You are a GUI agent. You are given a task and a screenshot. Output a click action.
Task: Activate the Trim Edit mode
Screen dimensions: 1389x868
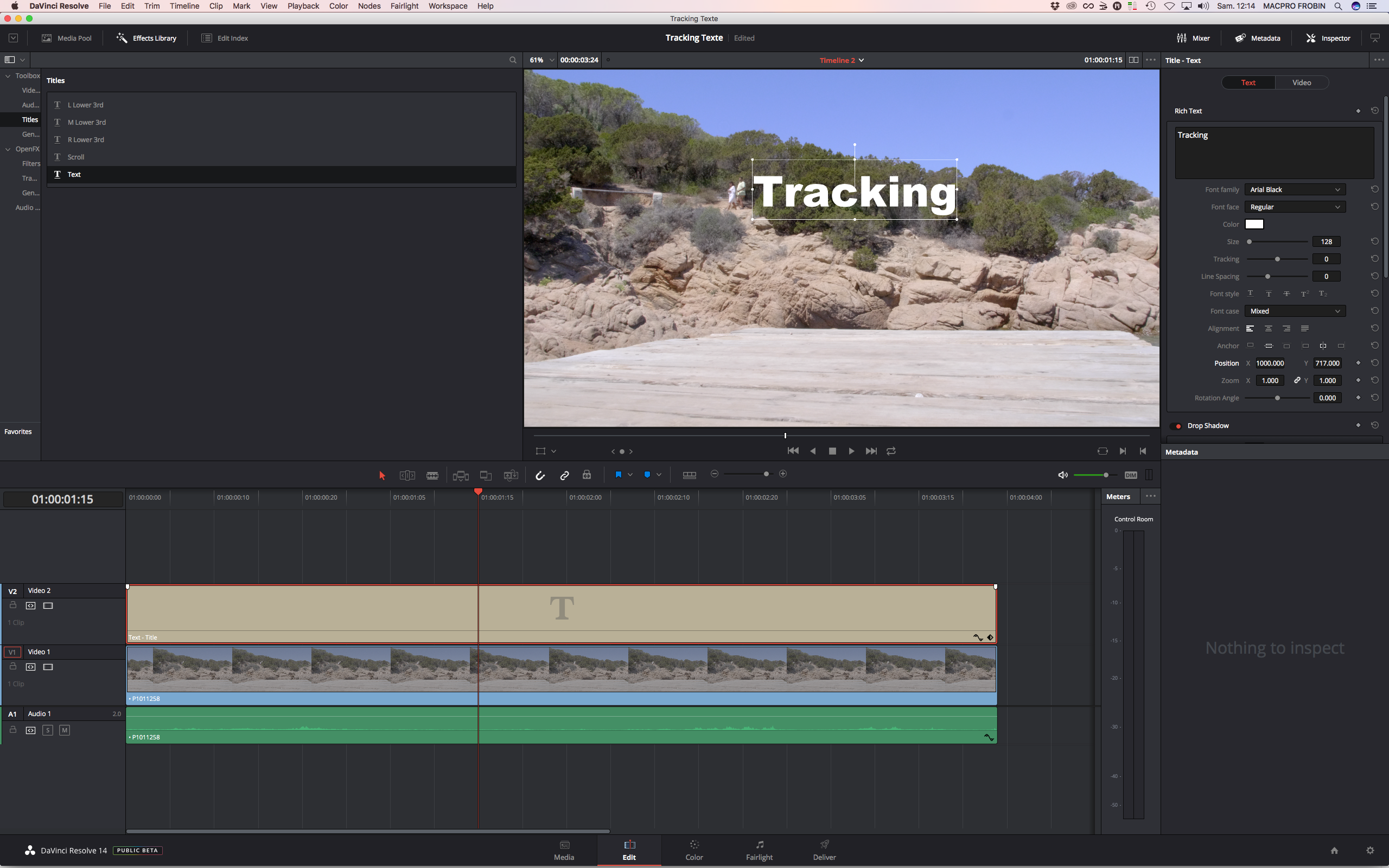click(x=406, y=475)
